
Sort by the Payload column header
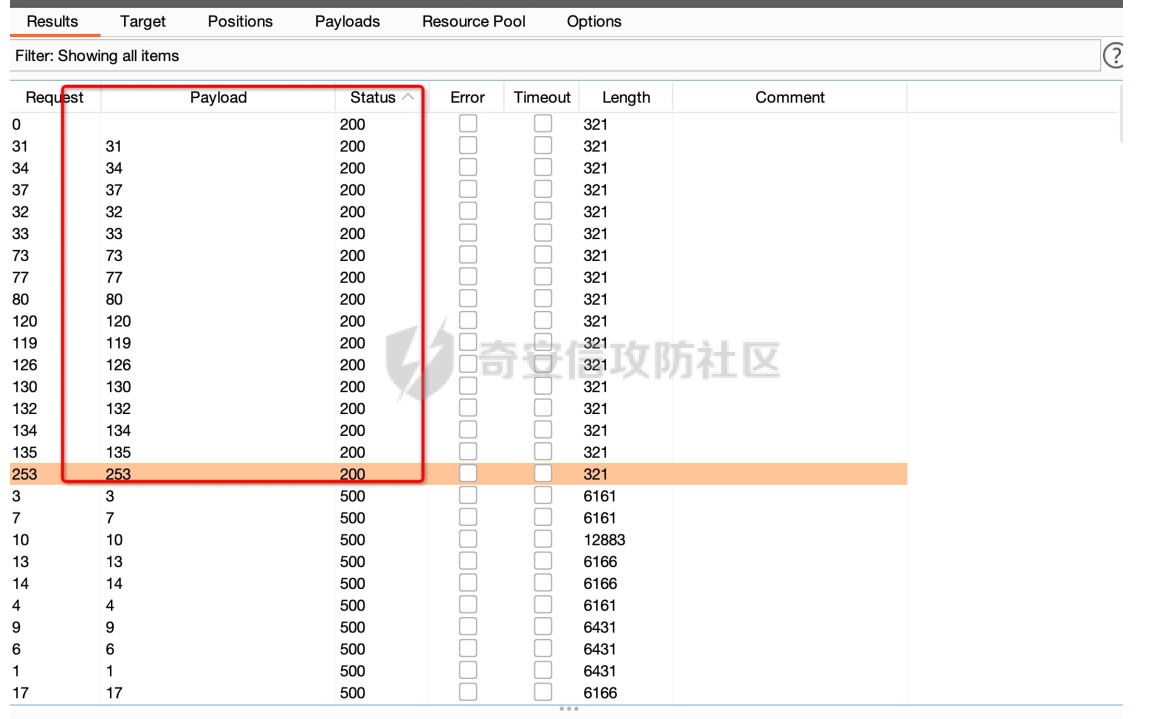click(218, 97)
